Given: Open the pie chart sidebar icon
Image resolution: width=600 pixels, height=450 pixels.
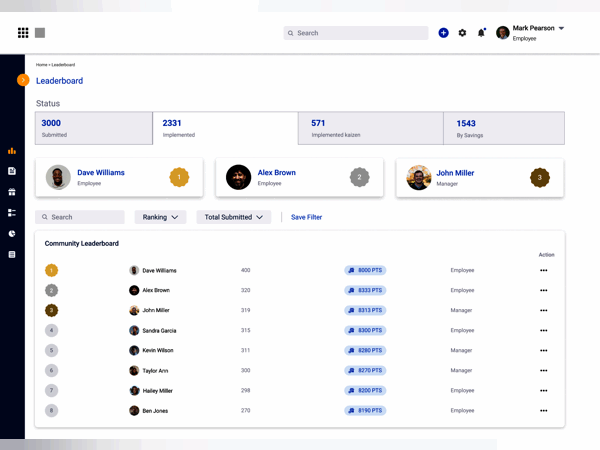Looking at the screenshot, I should coord(12,233).
